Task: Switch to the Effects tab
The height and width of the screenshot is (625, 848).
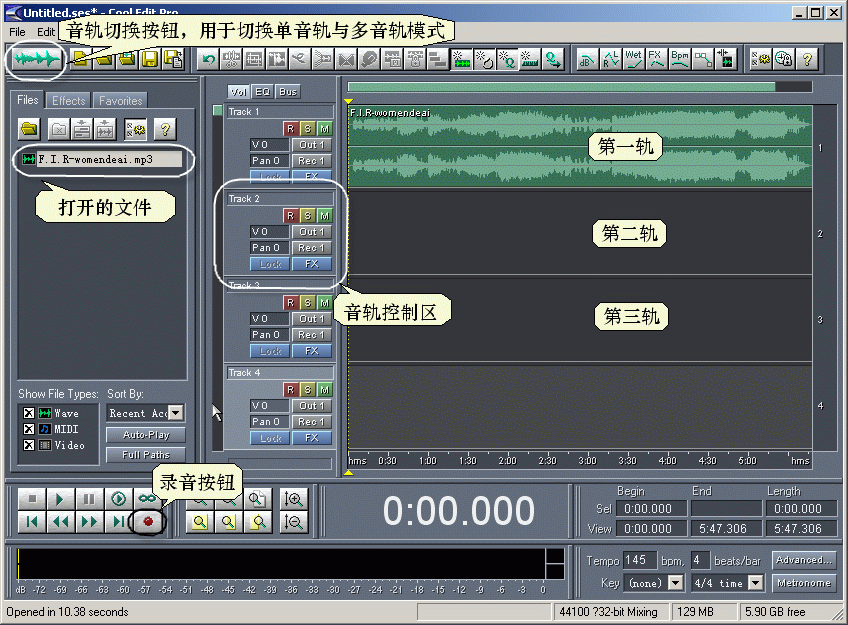Action: pyautogui.click(x=69, y=101)
